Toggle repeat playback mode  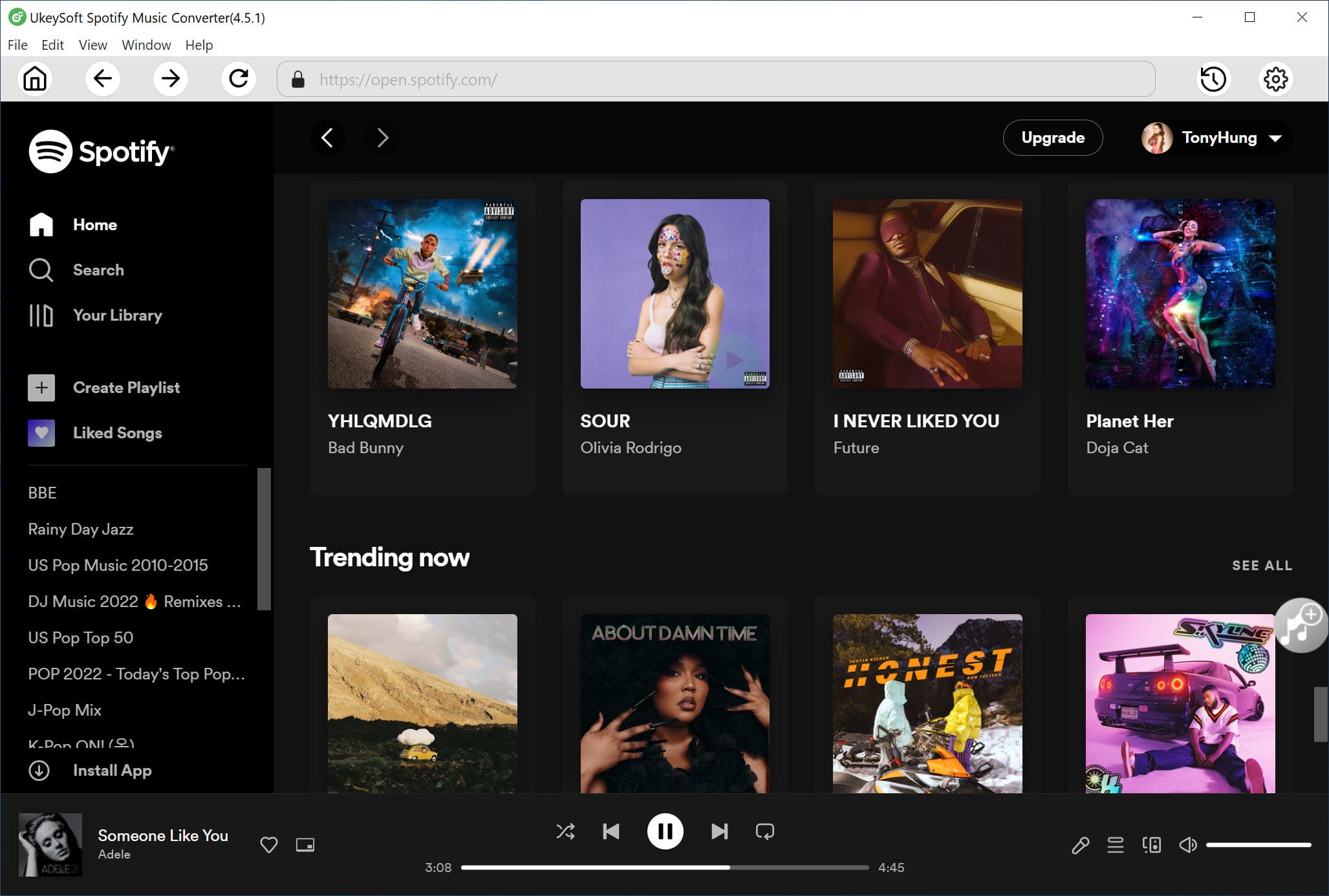(x=765, y=832)
